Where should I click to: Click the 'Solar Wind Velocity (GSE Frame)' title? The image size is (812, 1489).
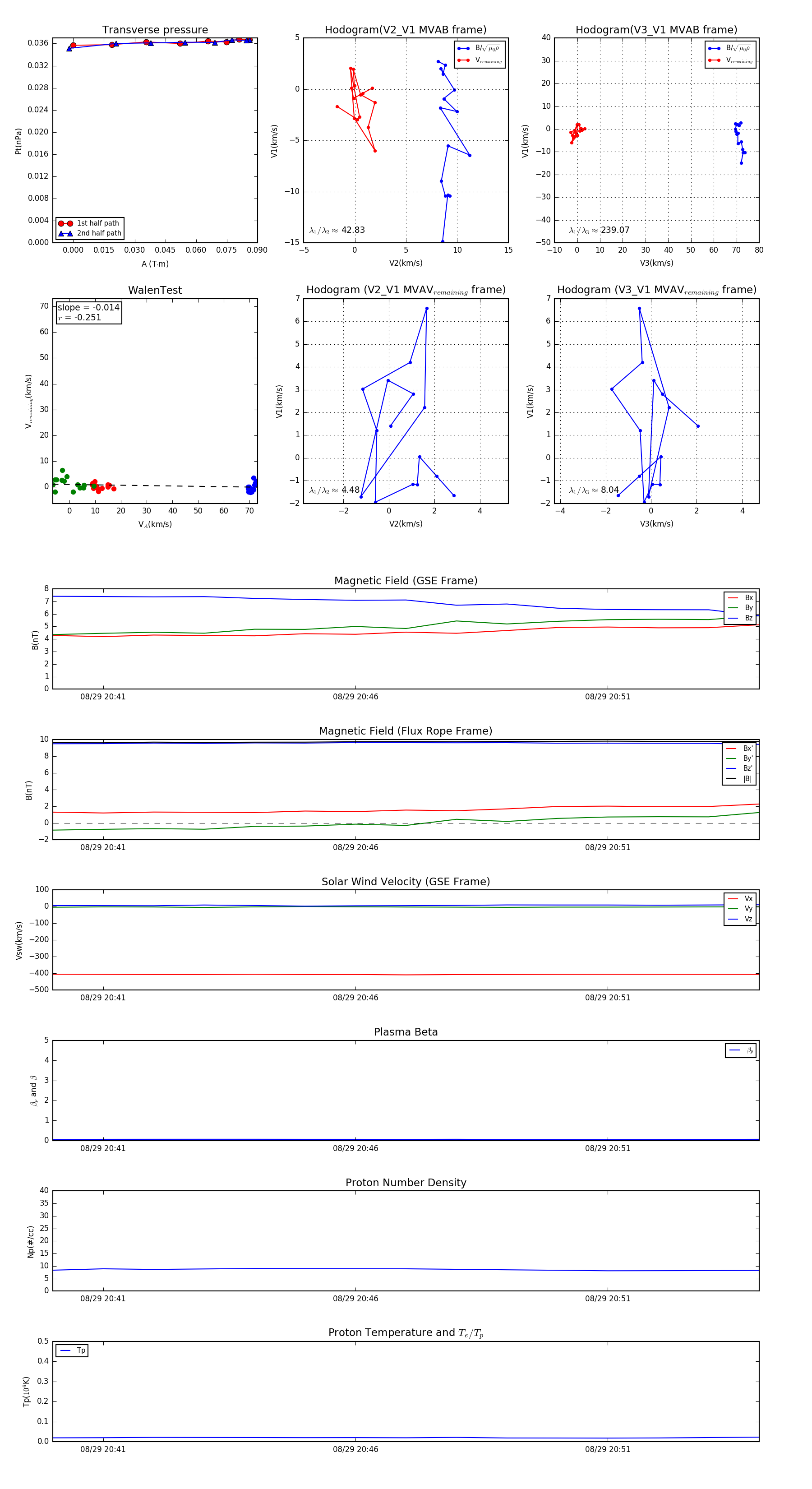click(x=406, y=882)
